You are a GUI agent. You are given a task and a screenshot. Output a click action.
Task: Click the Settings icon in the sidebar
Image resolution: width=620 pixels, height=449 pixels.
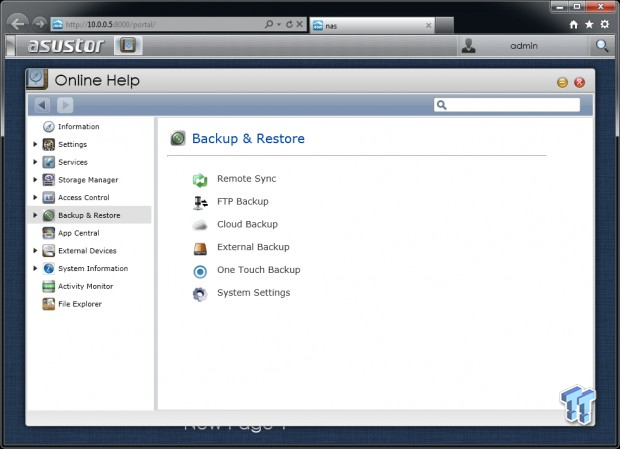pyautogui.click(x=49, y=144)
